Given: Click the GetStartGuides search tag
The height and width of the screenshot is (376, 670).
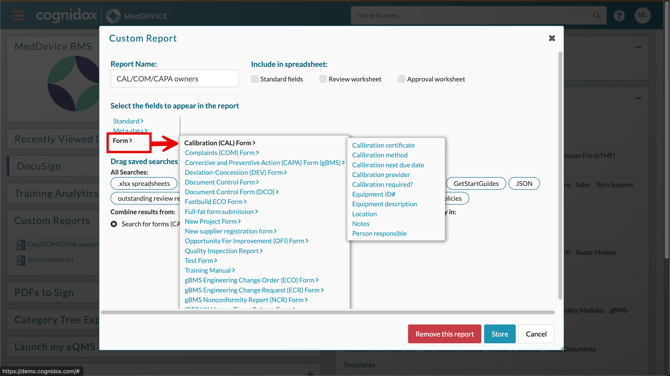Looking at the screenshot, I should click(476, 184).
